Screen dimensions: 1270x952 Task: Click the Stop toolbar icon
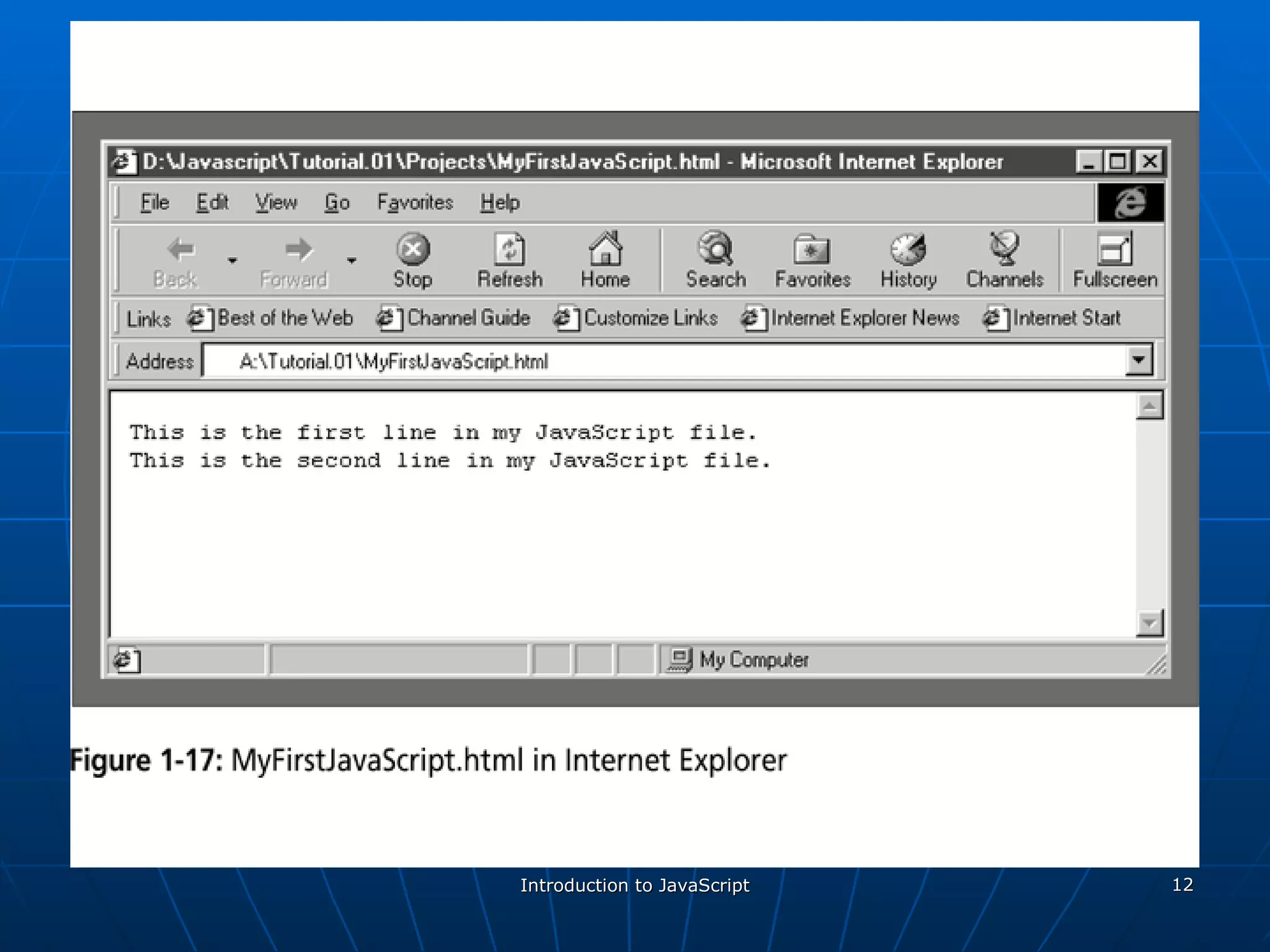click(413, 250)
